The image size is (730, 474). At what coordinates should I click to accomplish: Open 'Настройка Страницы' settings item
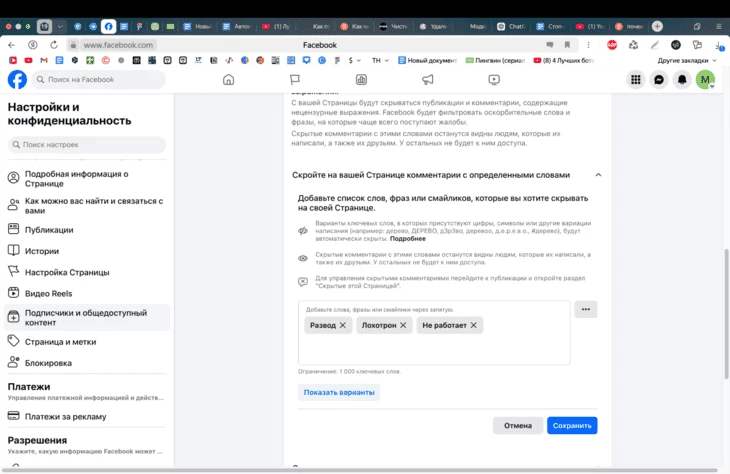click(x=87, y=272)
